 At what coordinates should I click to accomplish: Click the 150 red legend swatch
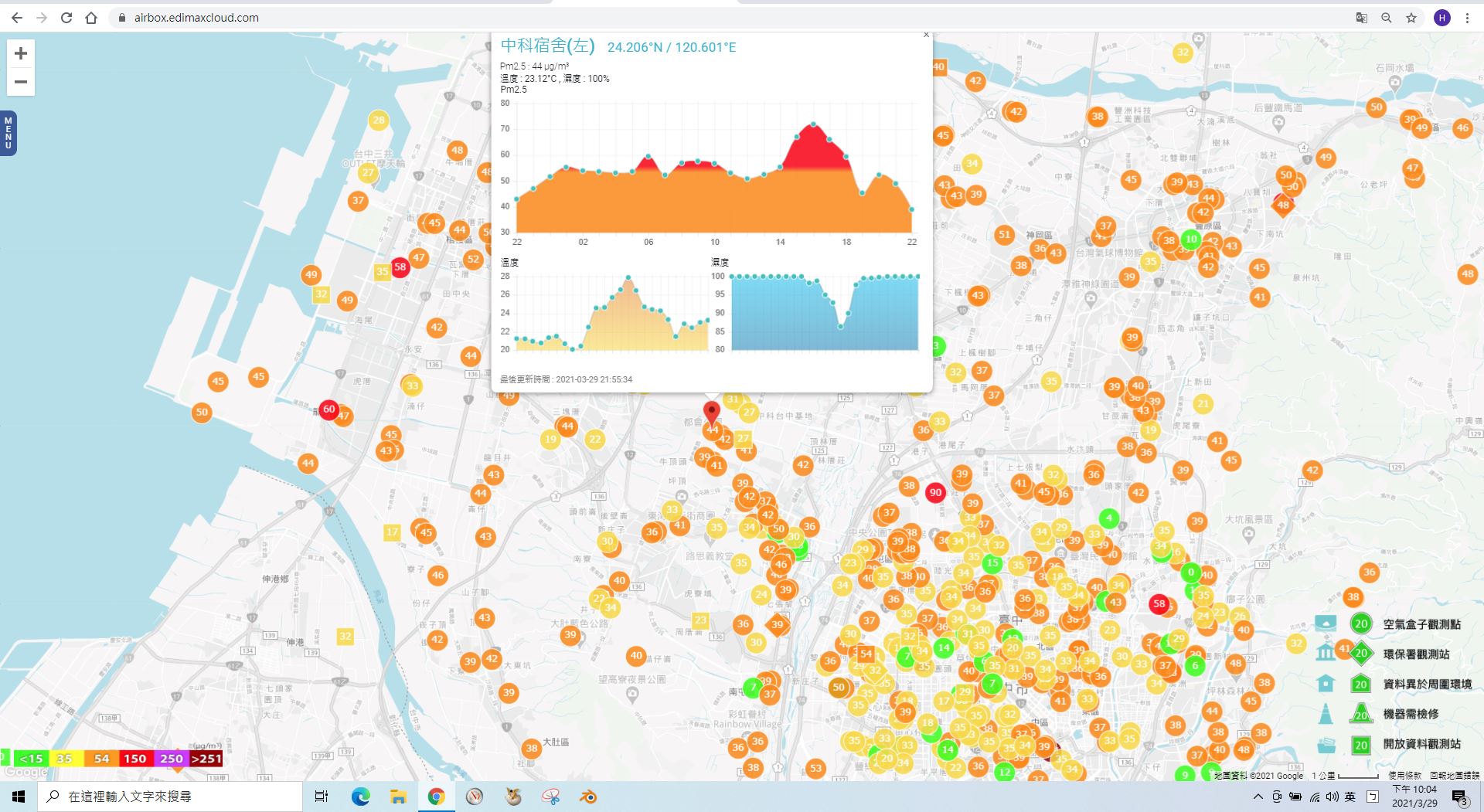tap(135, 759)
